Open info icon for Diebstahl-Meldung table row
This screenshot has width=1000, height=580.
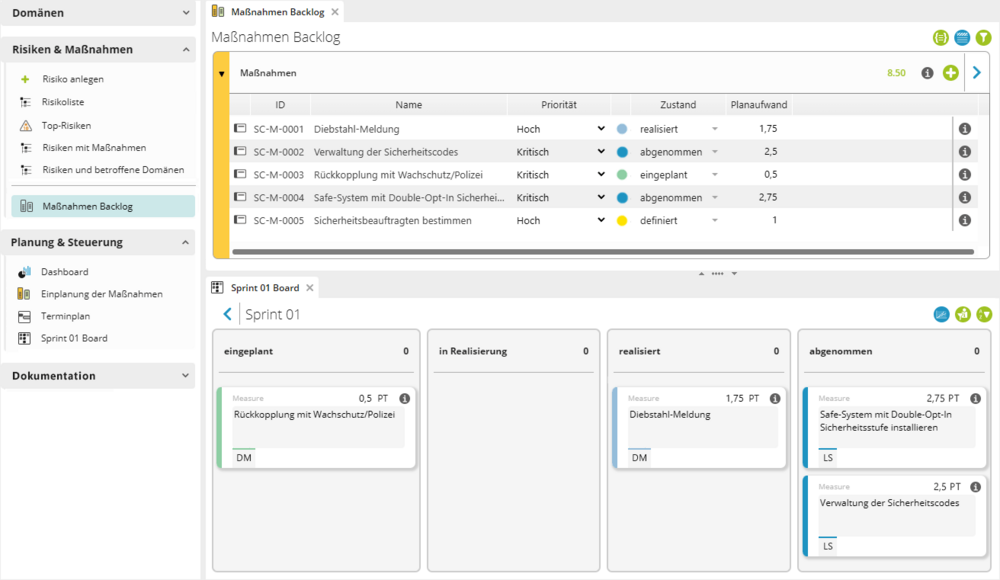coord(965,129)
